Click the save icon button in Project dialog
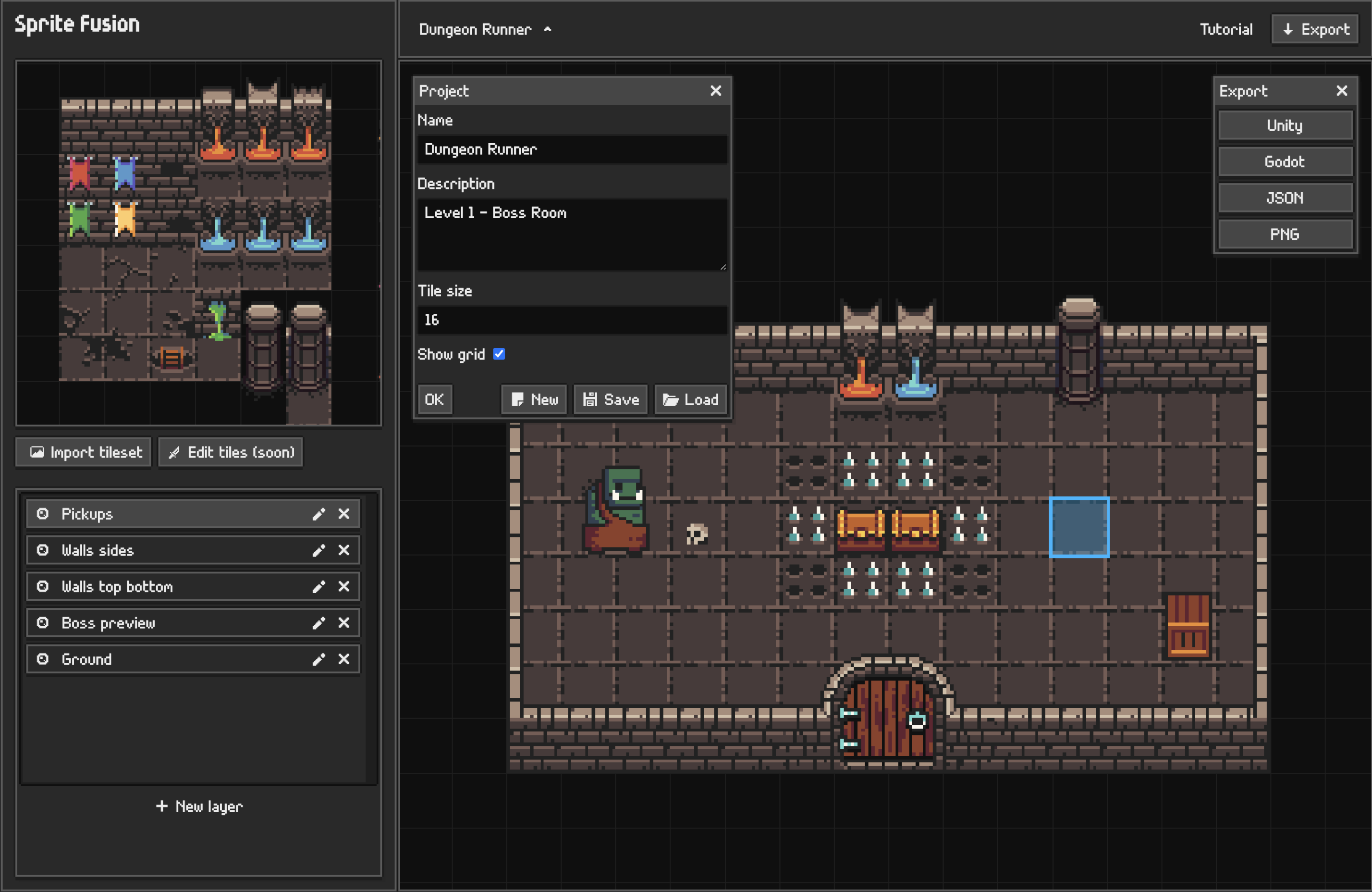The width and height of the screenshot is (1372, 892). coord(611,399)
